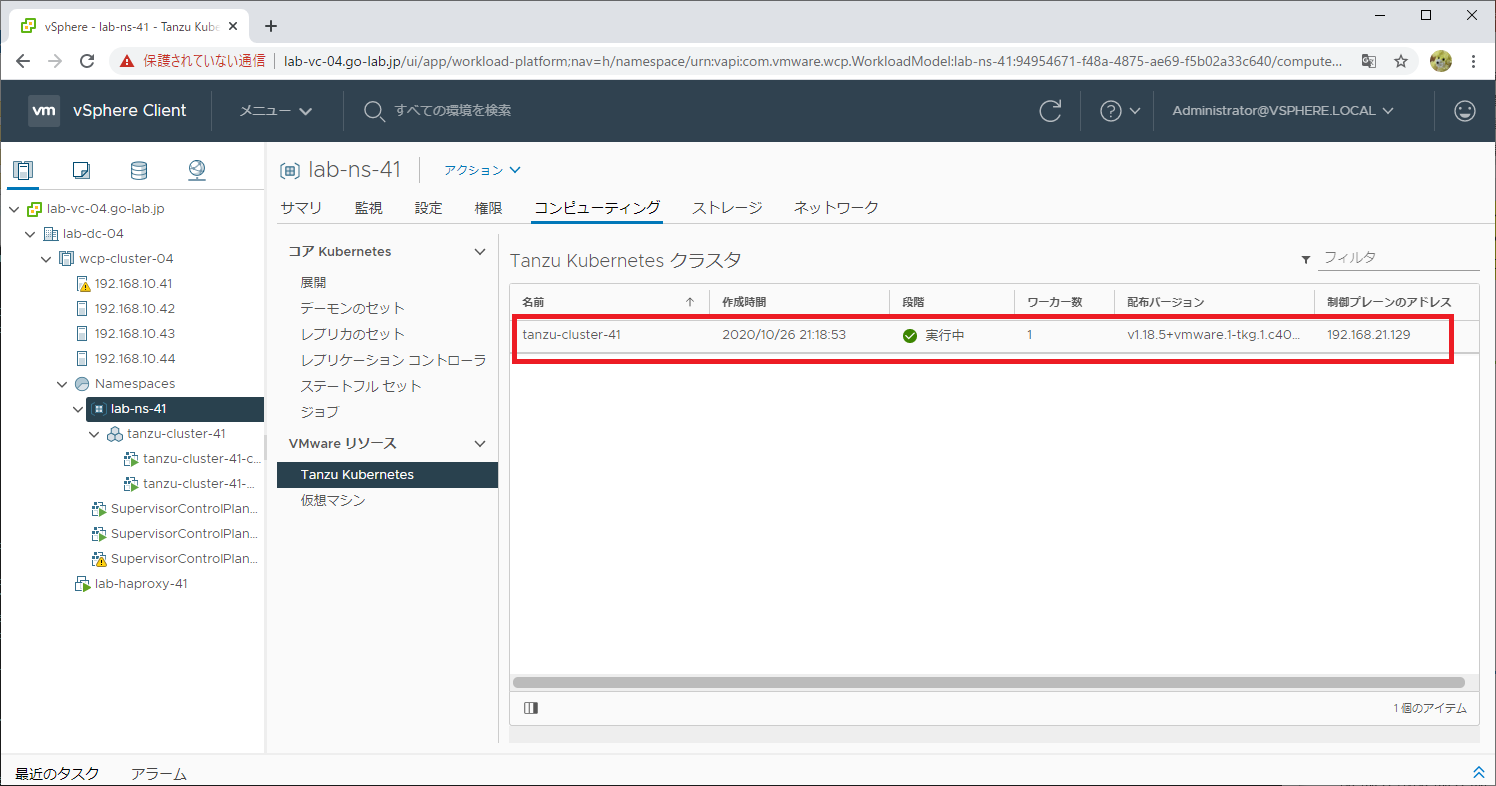Sort by the 名前 column arrow

[689, 302]
